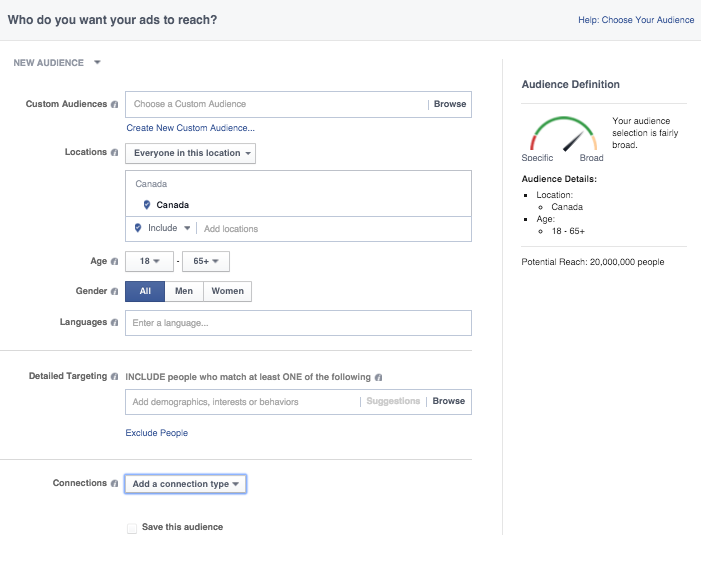The image size is (701, 563).
Task: Select Women gender option
Action: pyautogui.click(x=227, y=291)
